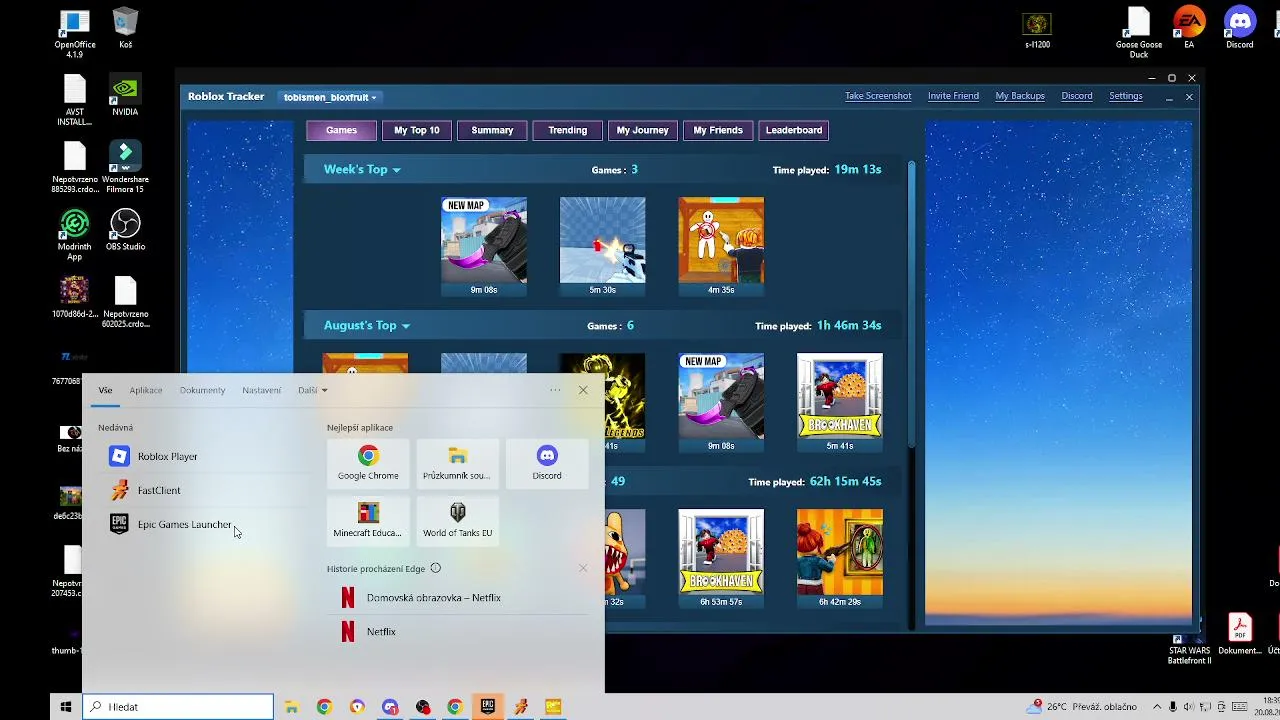
Task: Open the Windows Start menu
Action: [66, 707]
